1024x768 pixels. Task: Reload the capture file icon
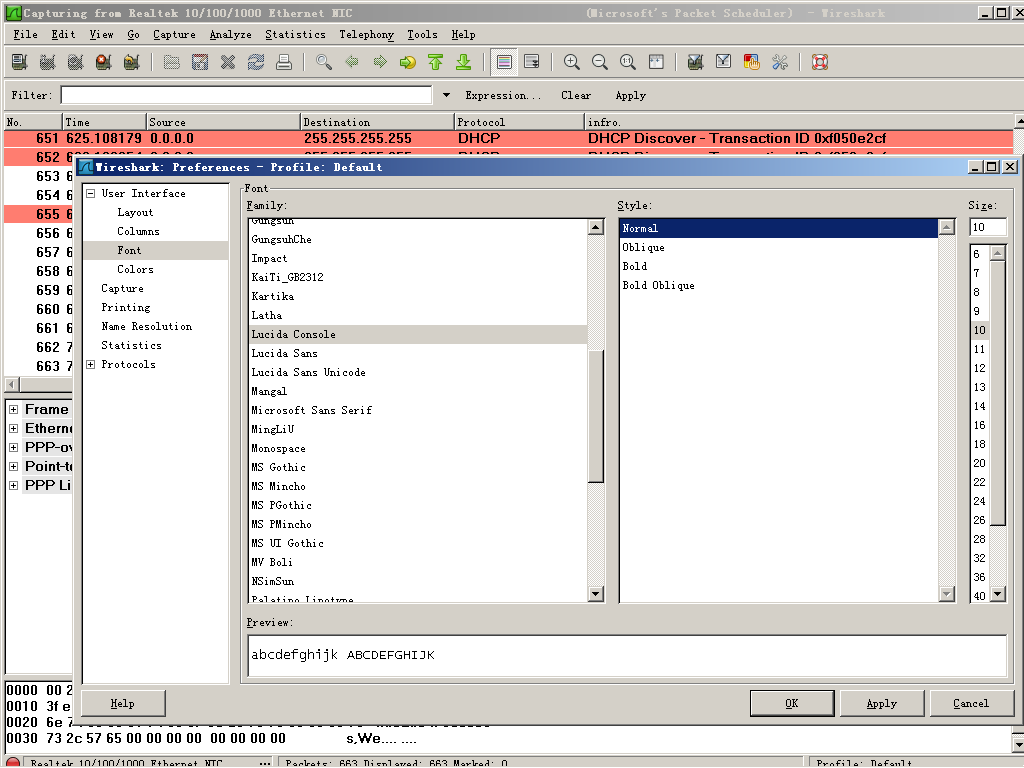256,62
